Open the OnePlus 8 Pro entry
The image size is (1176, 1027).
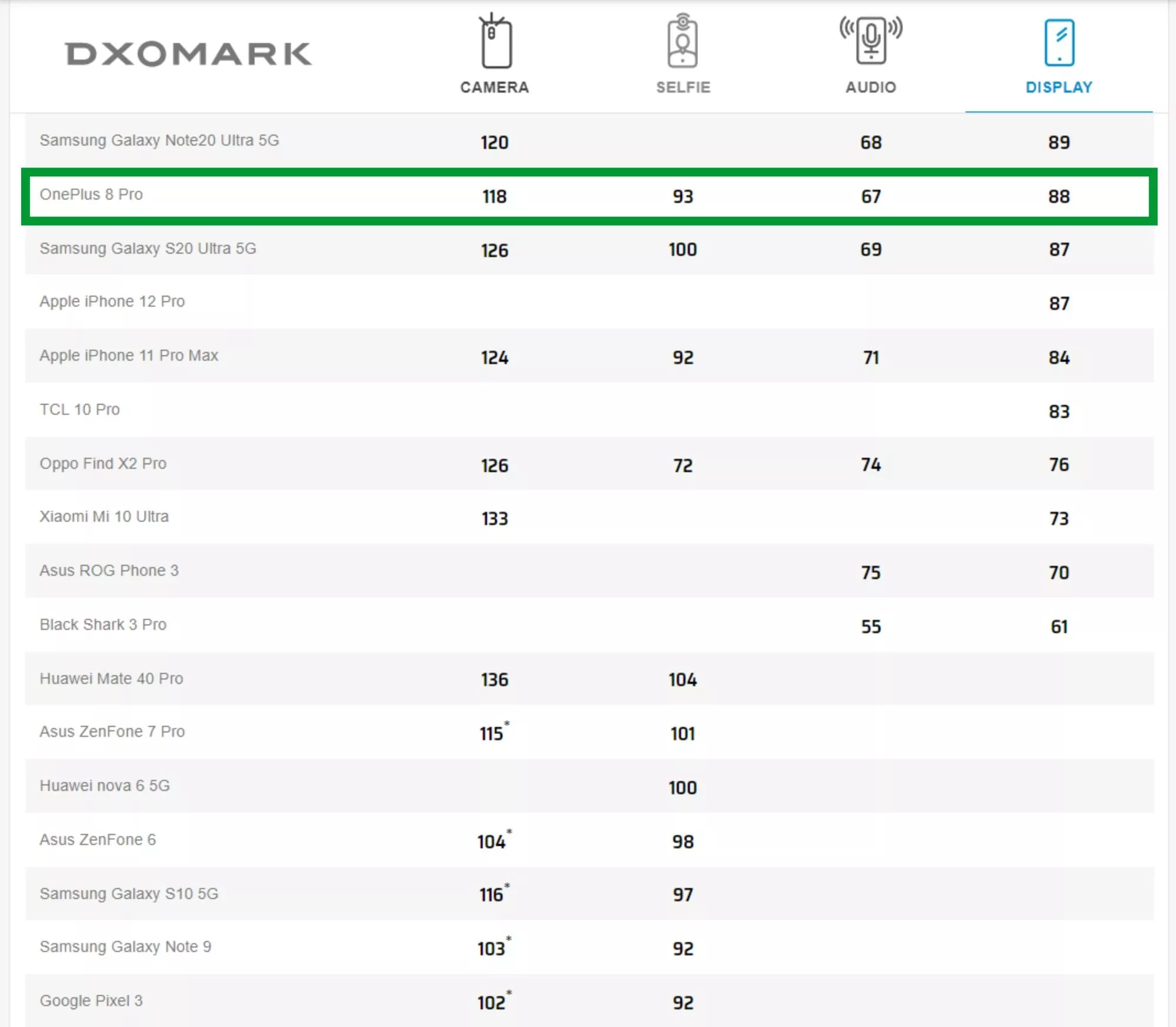(x=91, y=195)
